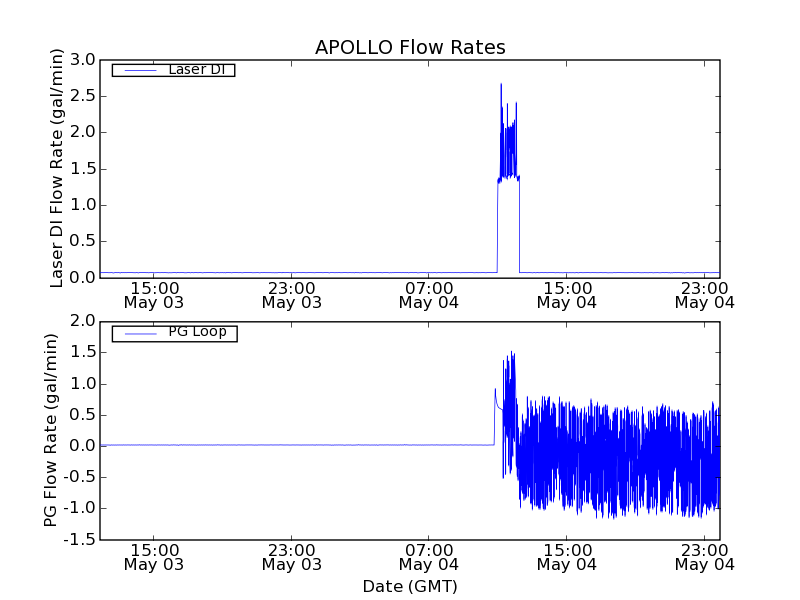Click the "PG Flow Rate (gal/min)" axis label
Viewport: 800px width, 600px height.
click(x=51, y=430)
